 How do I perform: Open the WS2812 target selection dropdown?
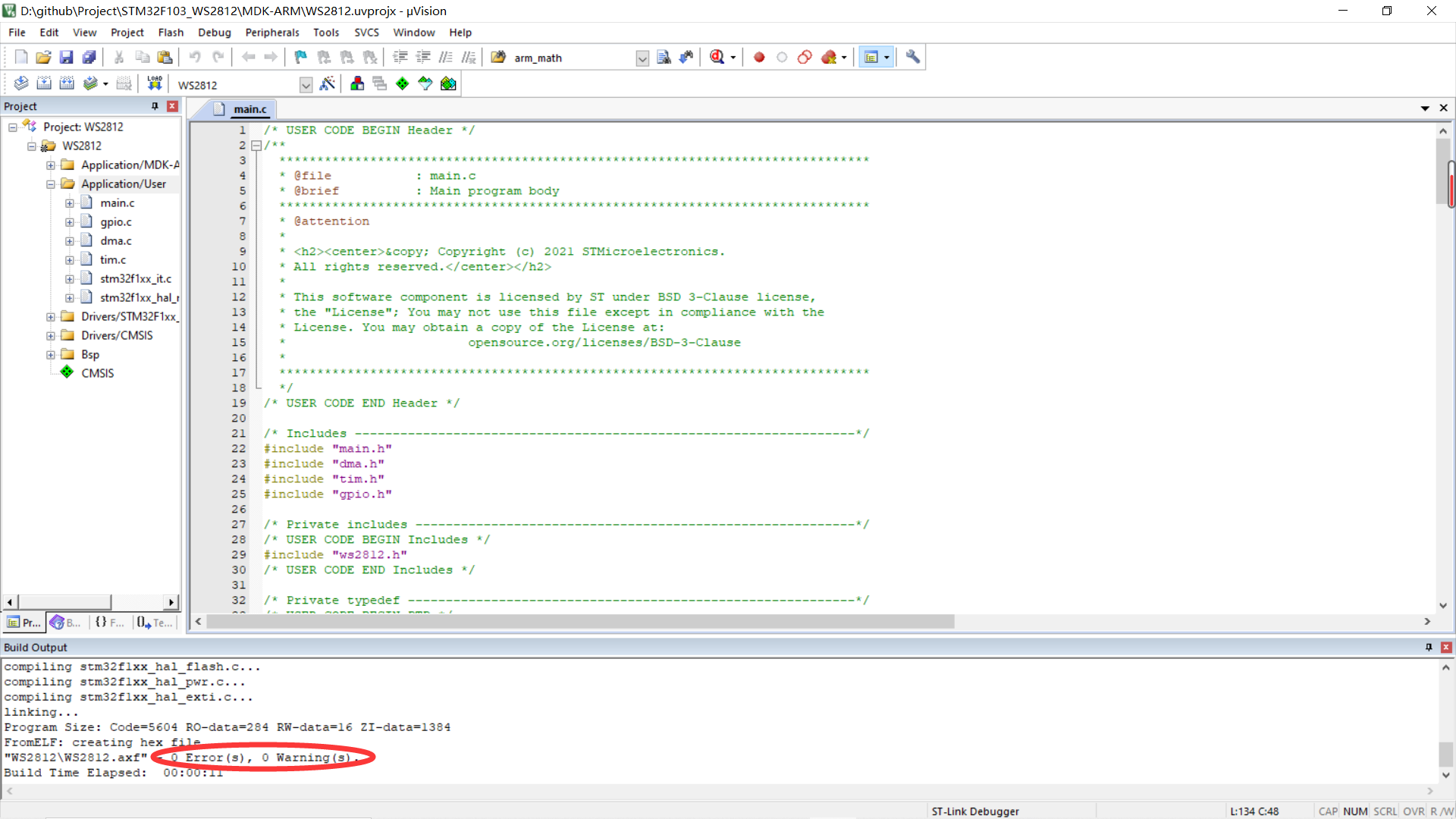(306, 84)
